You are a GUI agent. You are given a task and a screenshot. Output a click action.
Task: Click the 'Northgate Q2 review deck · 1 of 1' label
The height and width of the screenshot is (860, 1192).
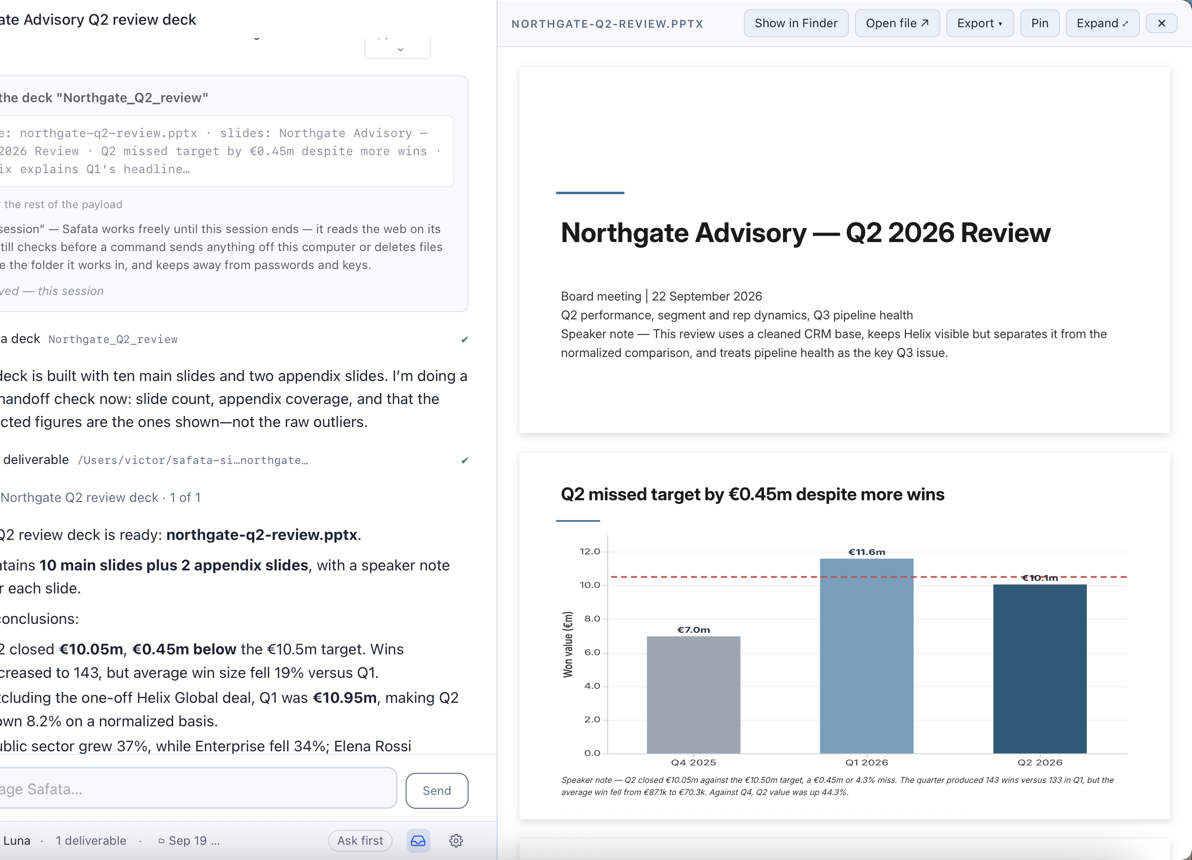click(x=100, y=497)
